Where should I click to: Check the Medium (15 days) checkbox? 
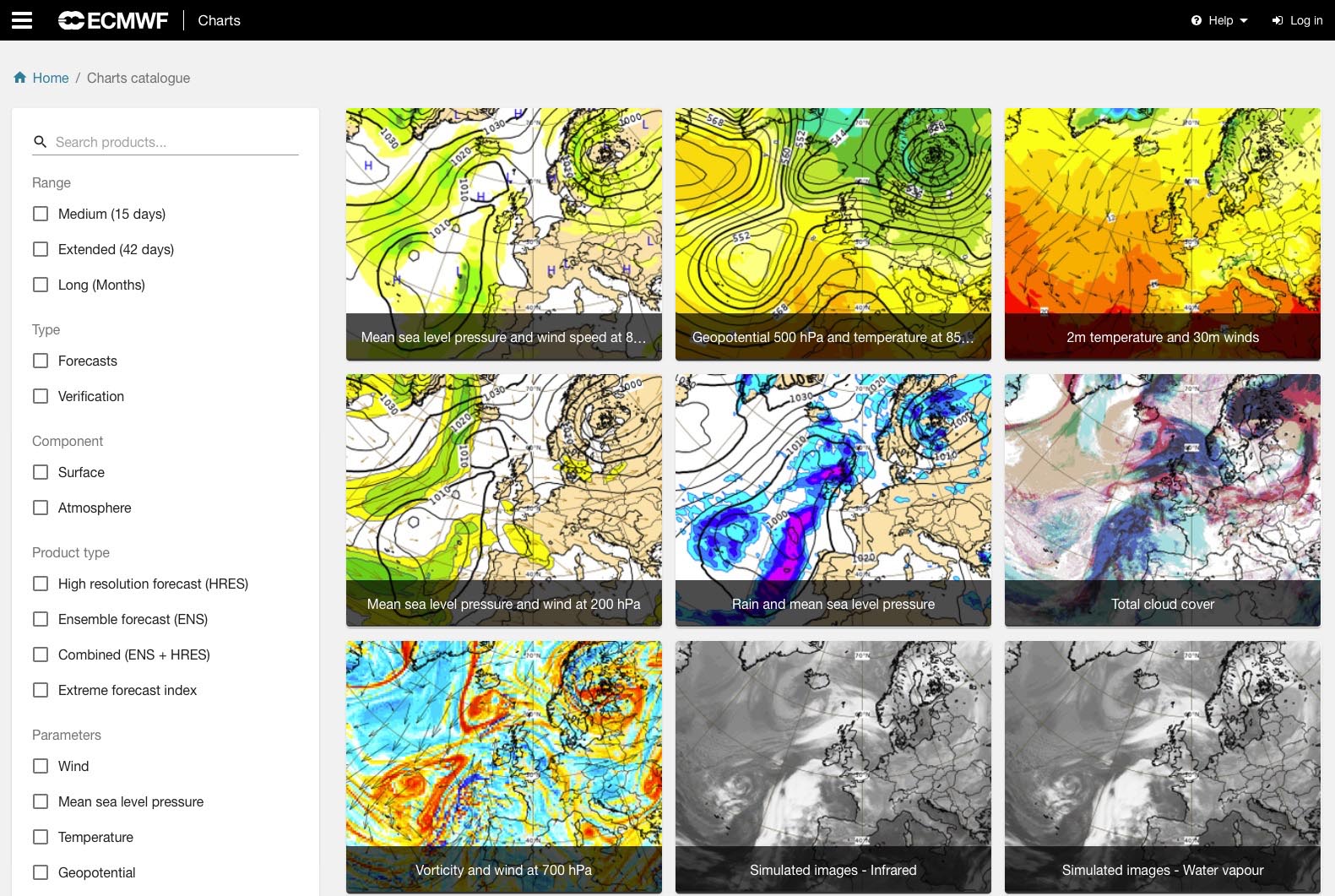41,214
